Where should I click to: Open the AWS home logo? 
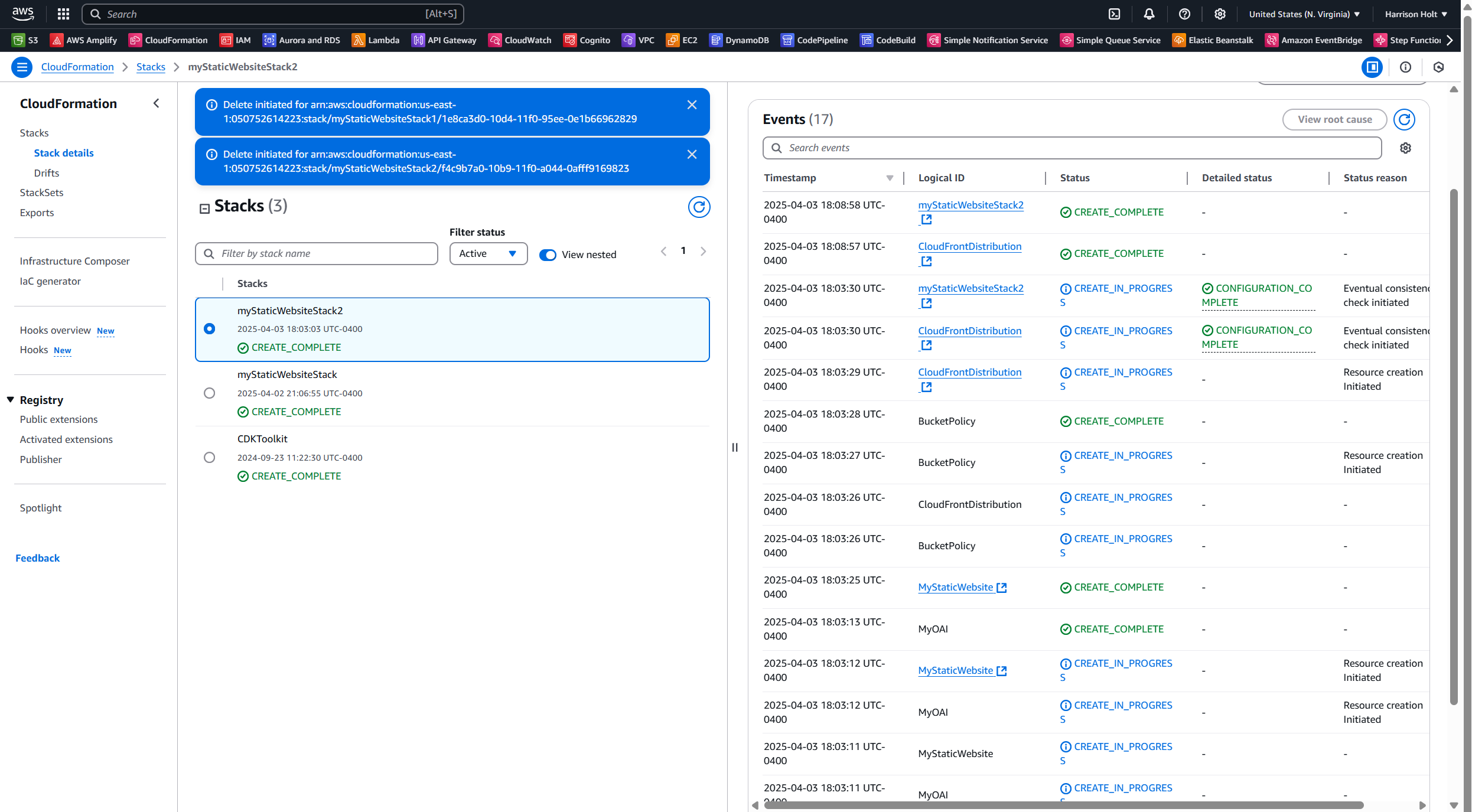click(22, 14)
